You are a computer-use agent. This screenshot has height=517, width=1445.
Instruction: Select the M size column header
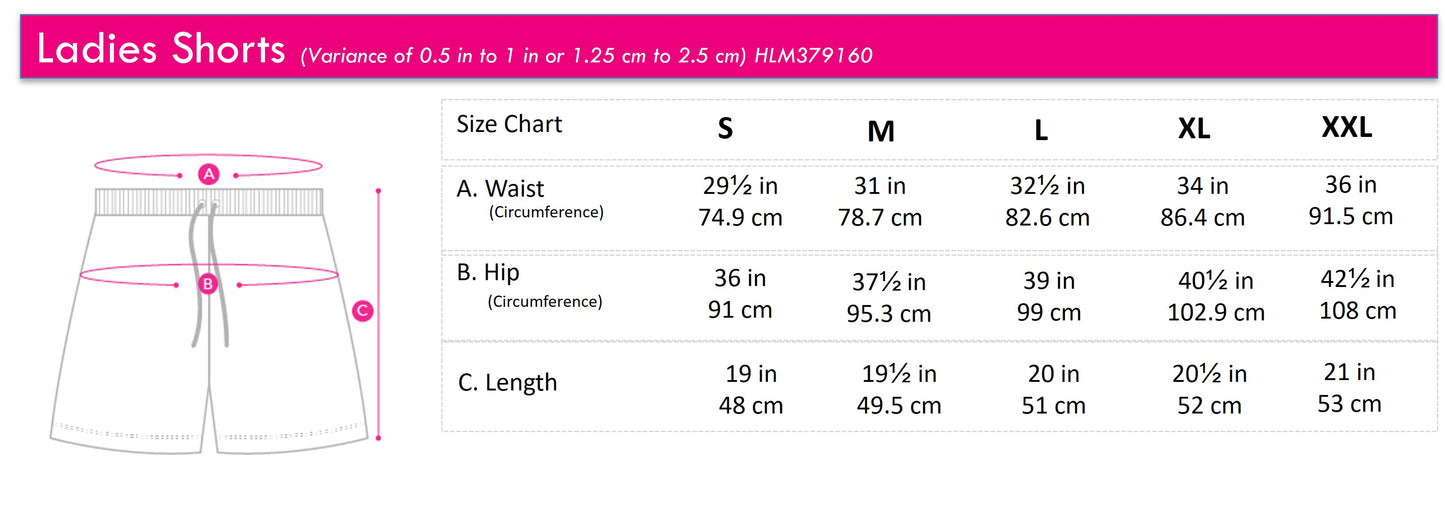[x=880, y=131]
